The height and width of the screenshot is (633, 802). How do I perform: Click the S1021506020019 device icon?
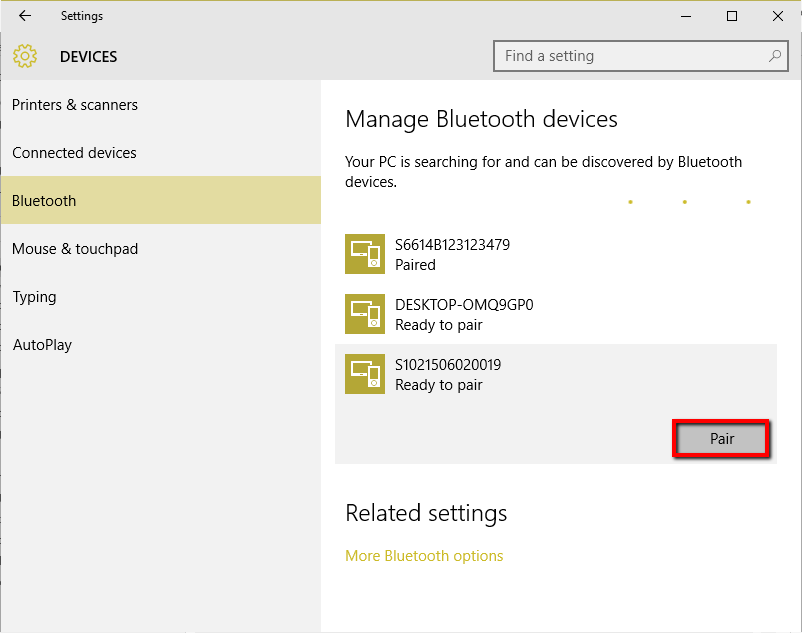point(365,374)
